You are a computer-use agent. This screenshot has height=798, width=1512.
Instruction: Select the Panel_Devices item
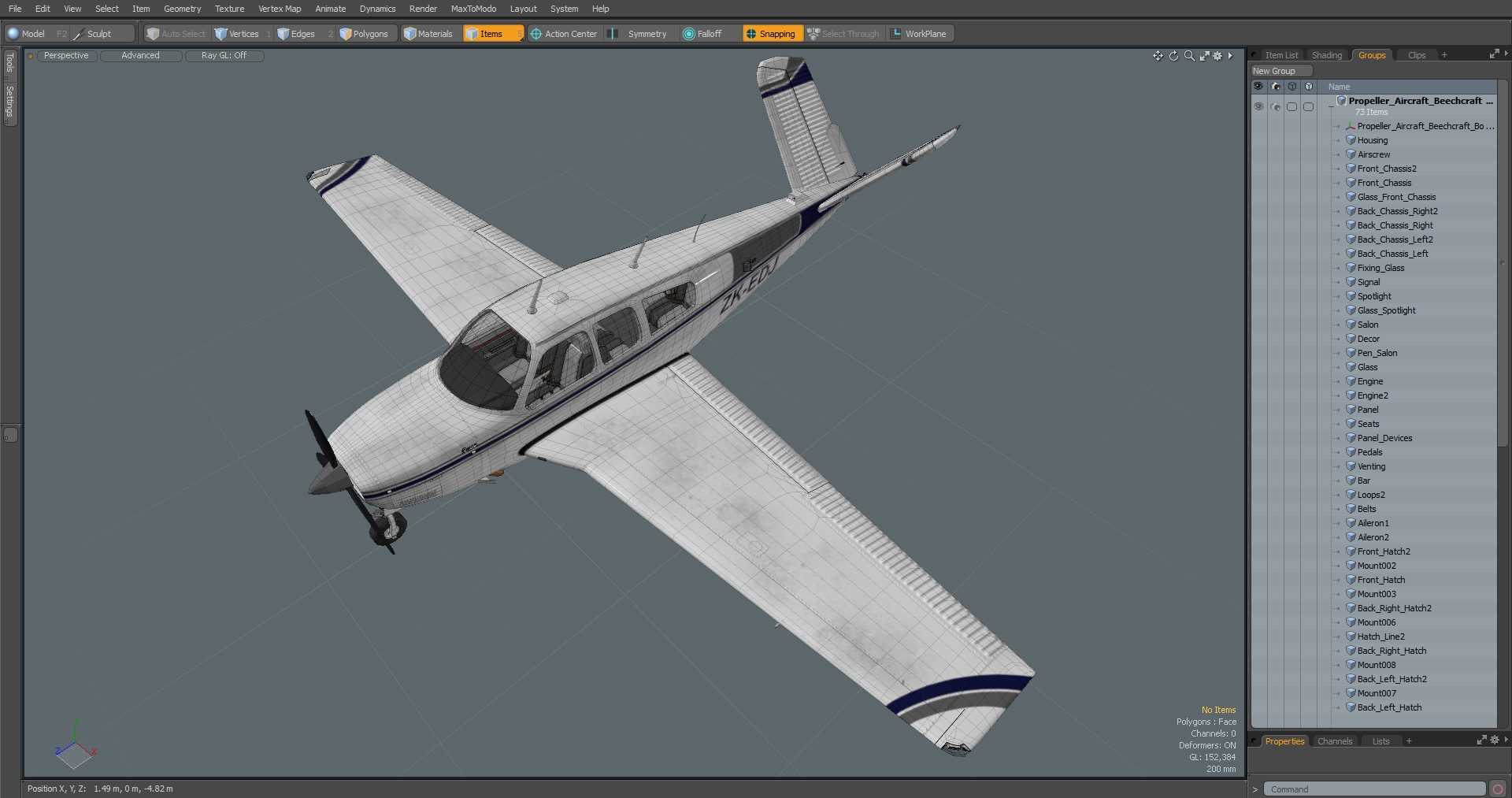pyautogui.click(x=1384, y=438)
